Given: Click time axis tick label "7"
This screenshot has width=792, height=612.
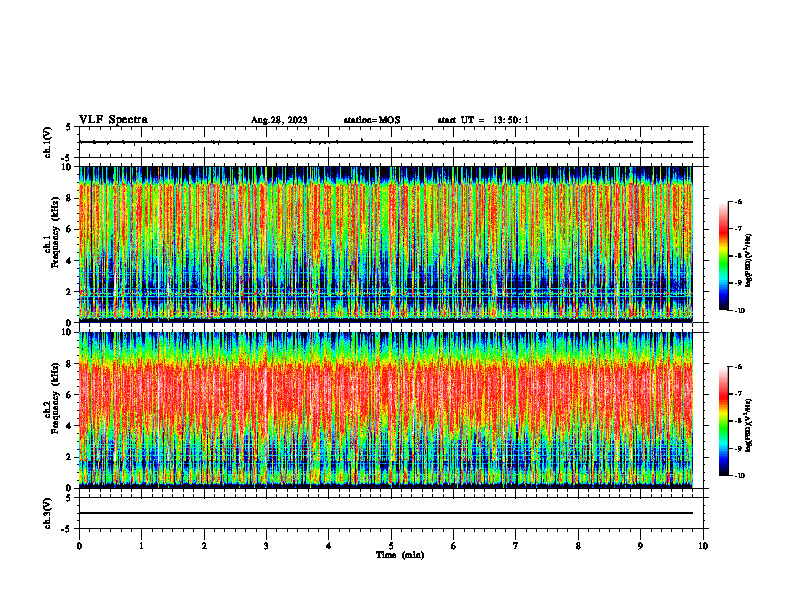Looking at the screenshot, I should pos(516,546).
